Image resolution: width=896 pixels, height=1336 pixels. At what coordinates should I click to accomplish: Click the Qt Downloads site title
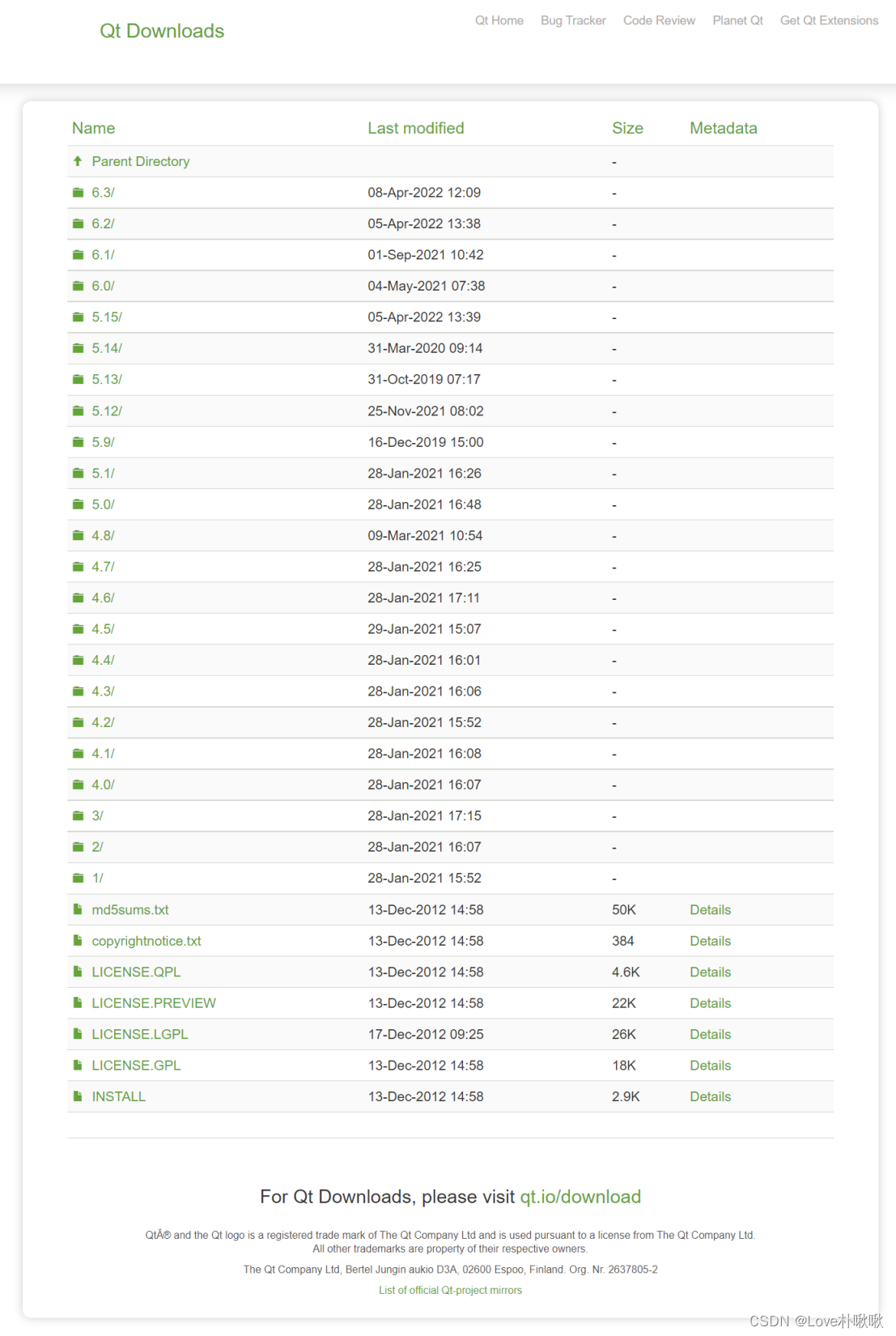(162, 31)
